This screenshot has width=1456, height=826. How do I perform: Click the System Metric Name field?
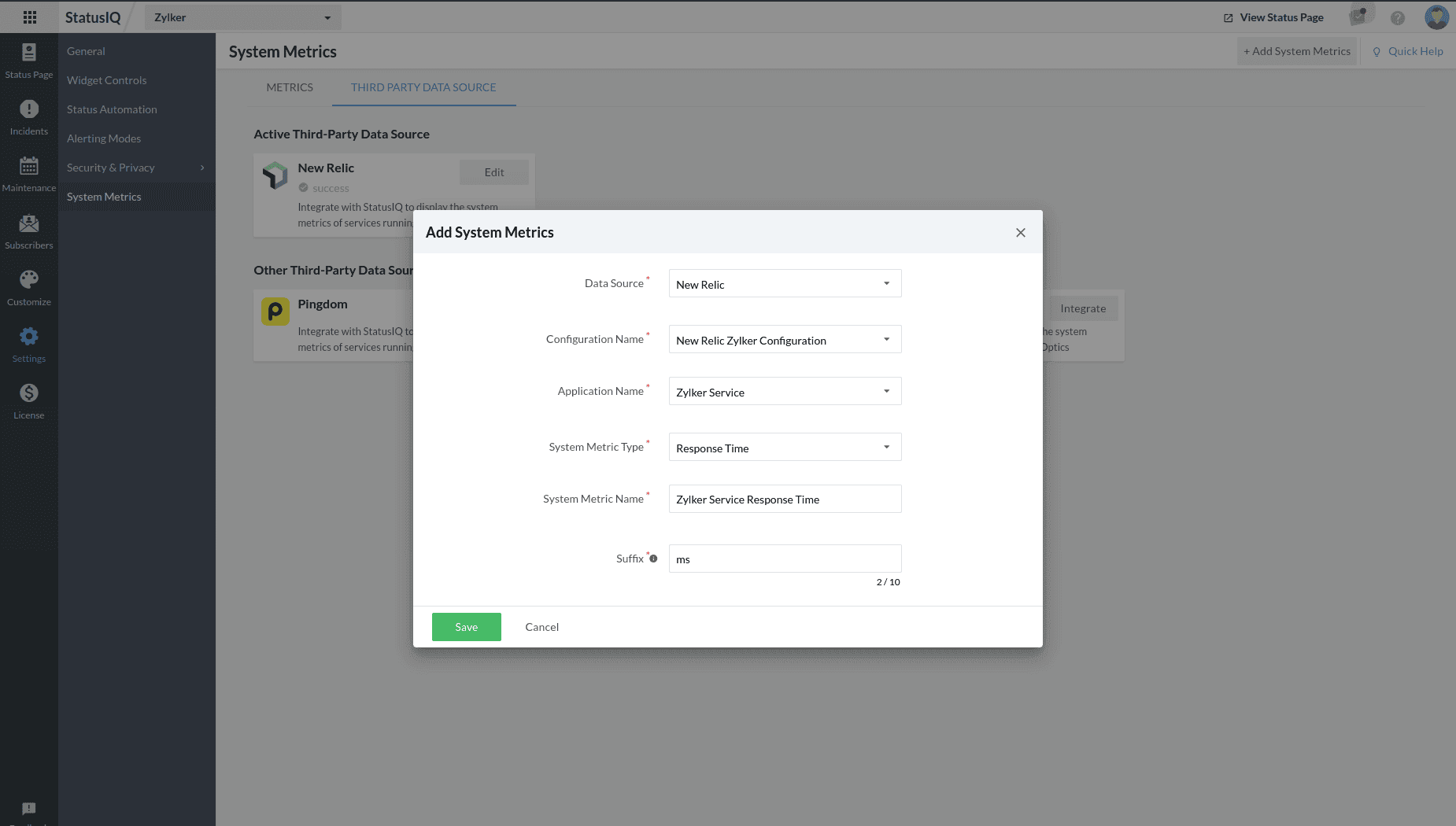click(x=785, y=500)
